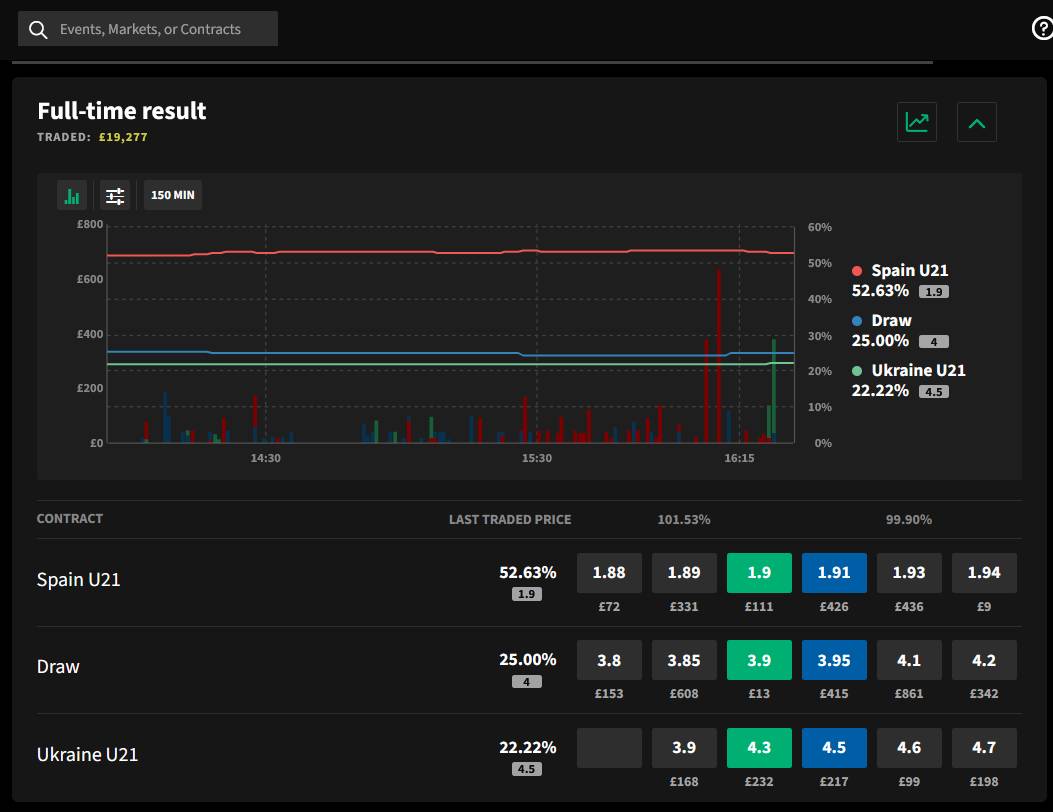Click the green 3.9 Draw price
The height and width of the screenshot is (812, 1053).
[759, 660]
